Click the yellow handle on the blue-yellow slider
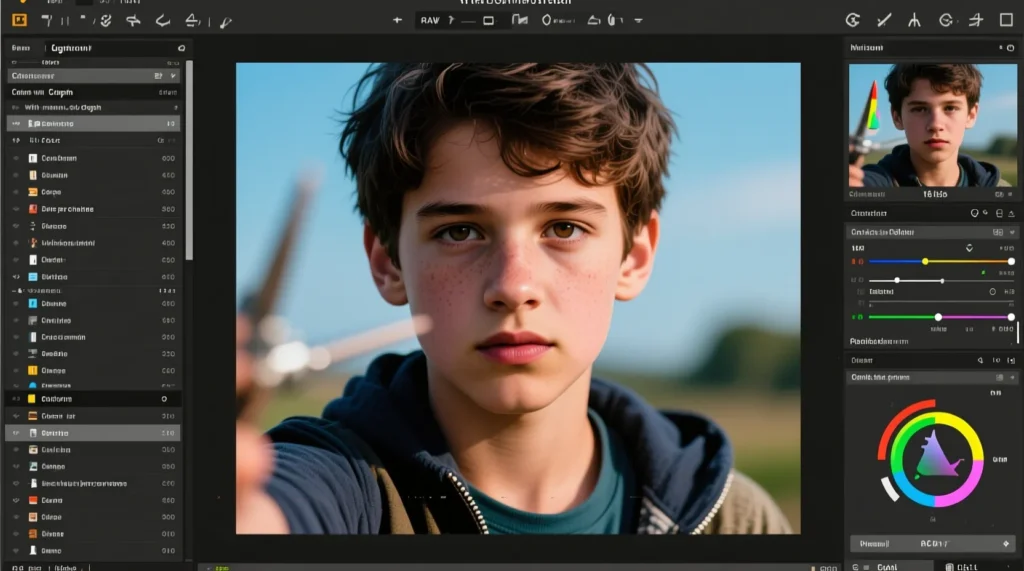The width and height of the screenshot is (1024, 571). (x=925, y=261)
